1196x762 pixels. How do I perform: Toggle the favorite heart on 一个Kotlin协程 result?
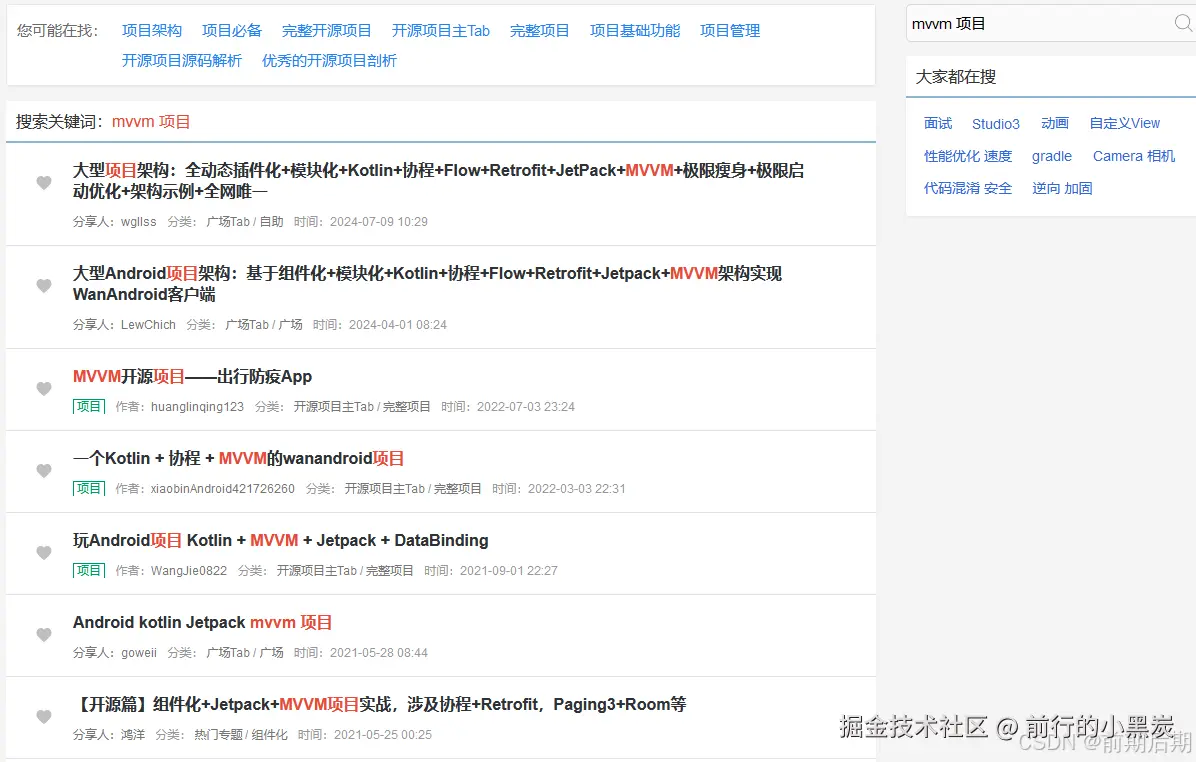click(43, 470)
